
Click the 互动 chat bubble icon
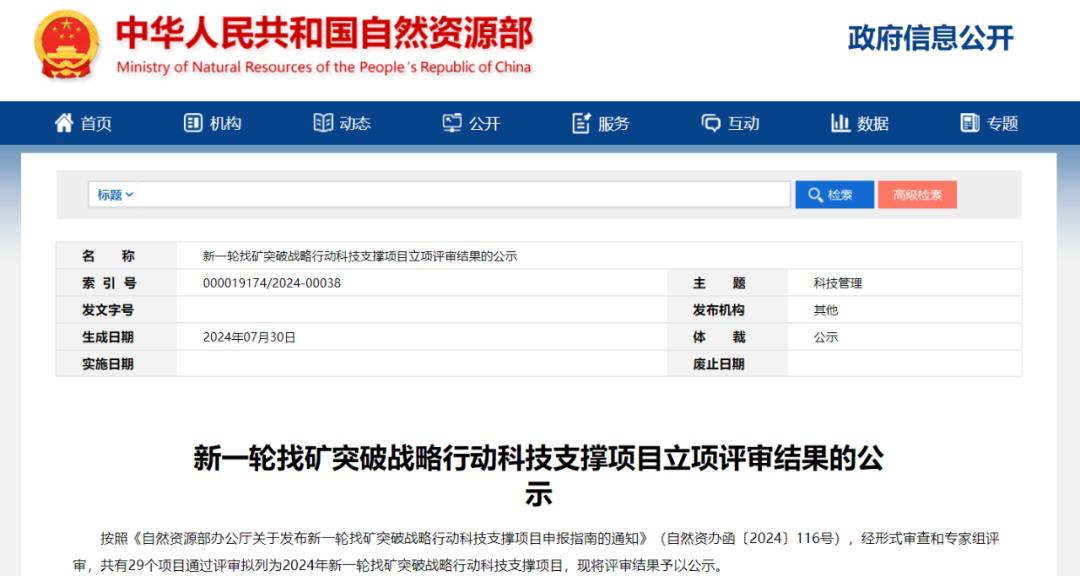click(x=711, y=123)
